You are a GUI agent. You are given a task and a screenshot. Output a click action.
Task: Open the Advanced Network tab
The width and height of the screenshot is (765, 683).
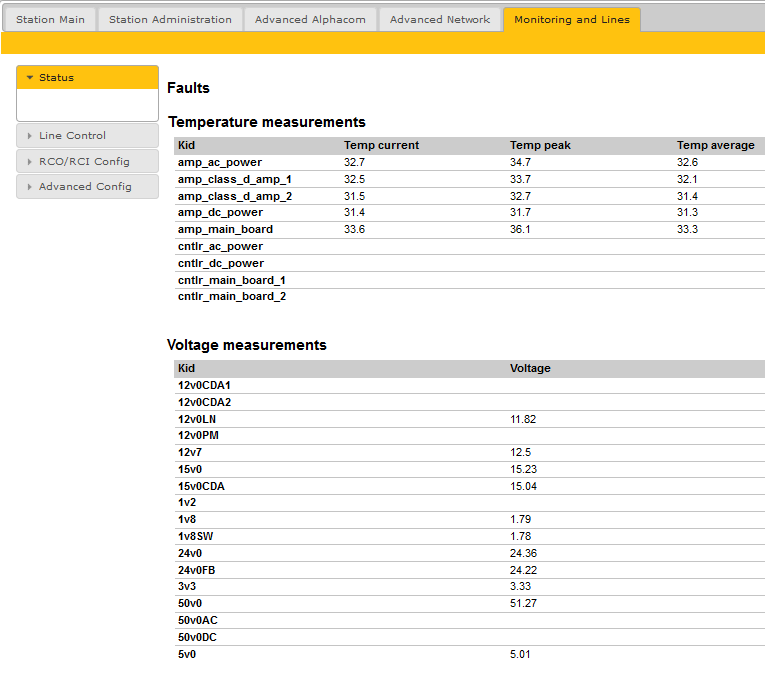pos(440,19)
